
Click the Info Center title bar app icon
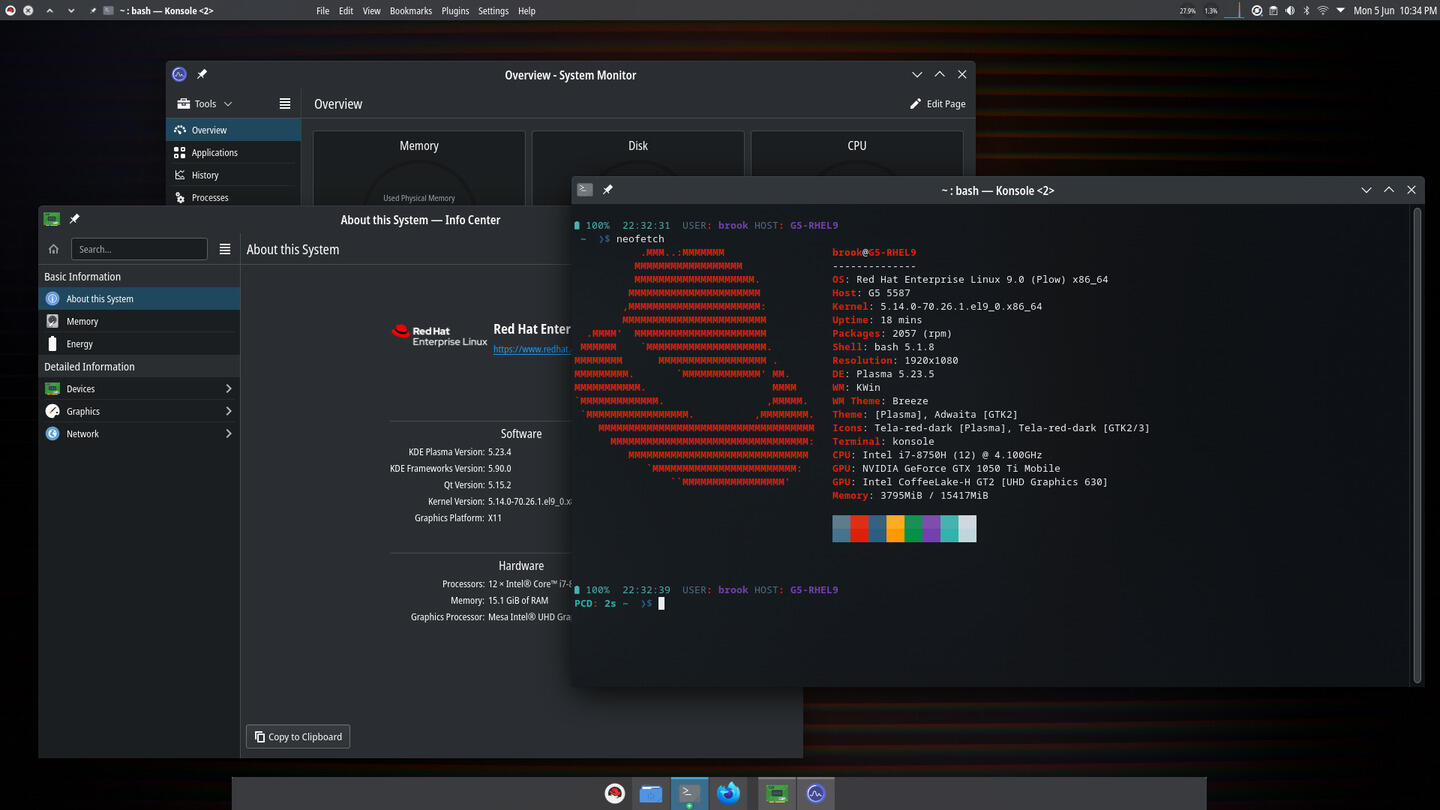click(51, 219)
